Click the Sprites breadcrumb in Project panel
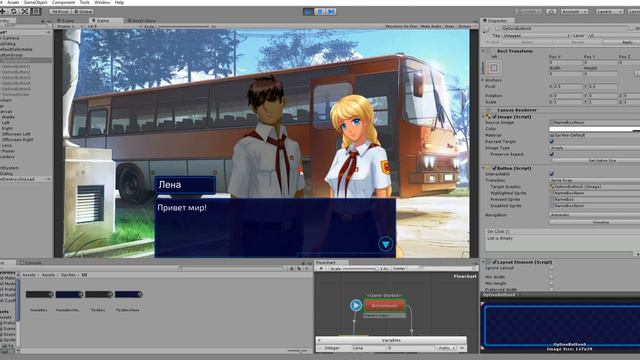 pos(68,275)
